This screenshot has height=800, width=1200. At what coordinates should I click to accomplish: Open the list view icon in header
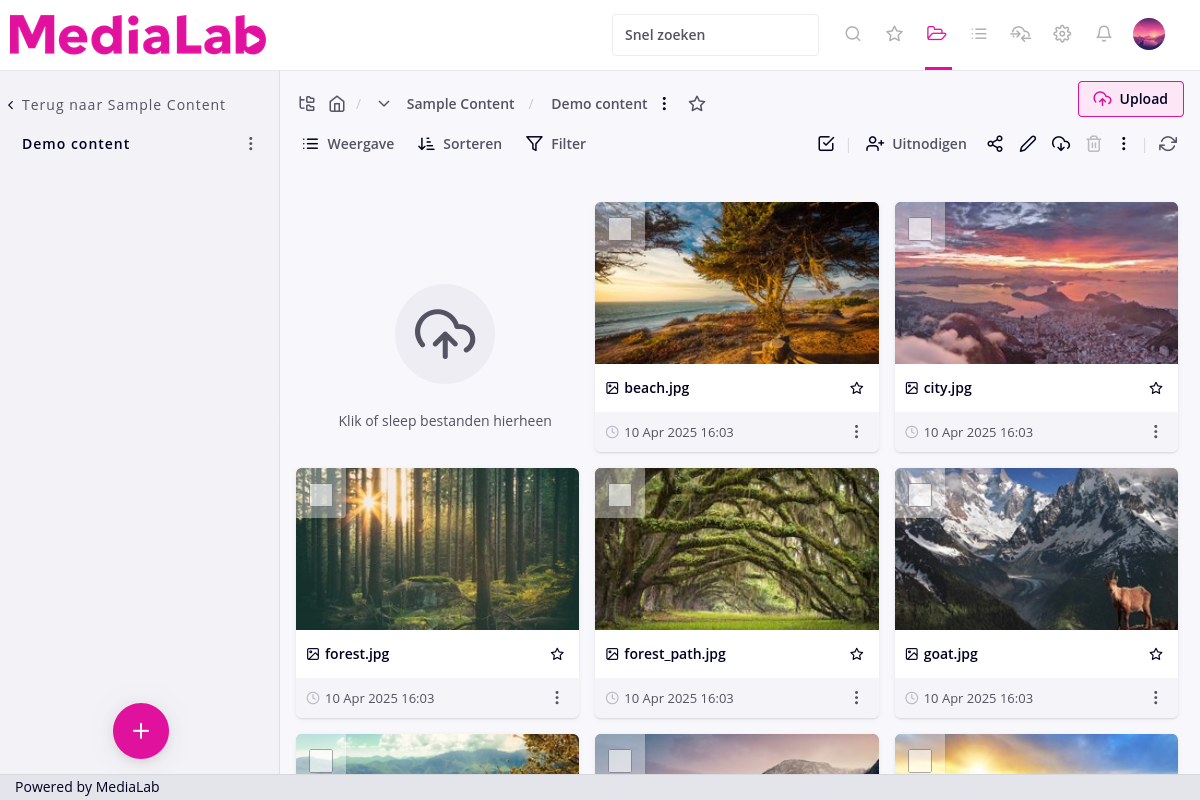[x=979, y=34]
